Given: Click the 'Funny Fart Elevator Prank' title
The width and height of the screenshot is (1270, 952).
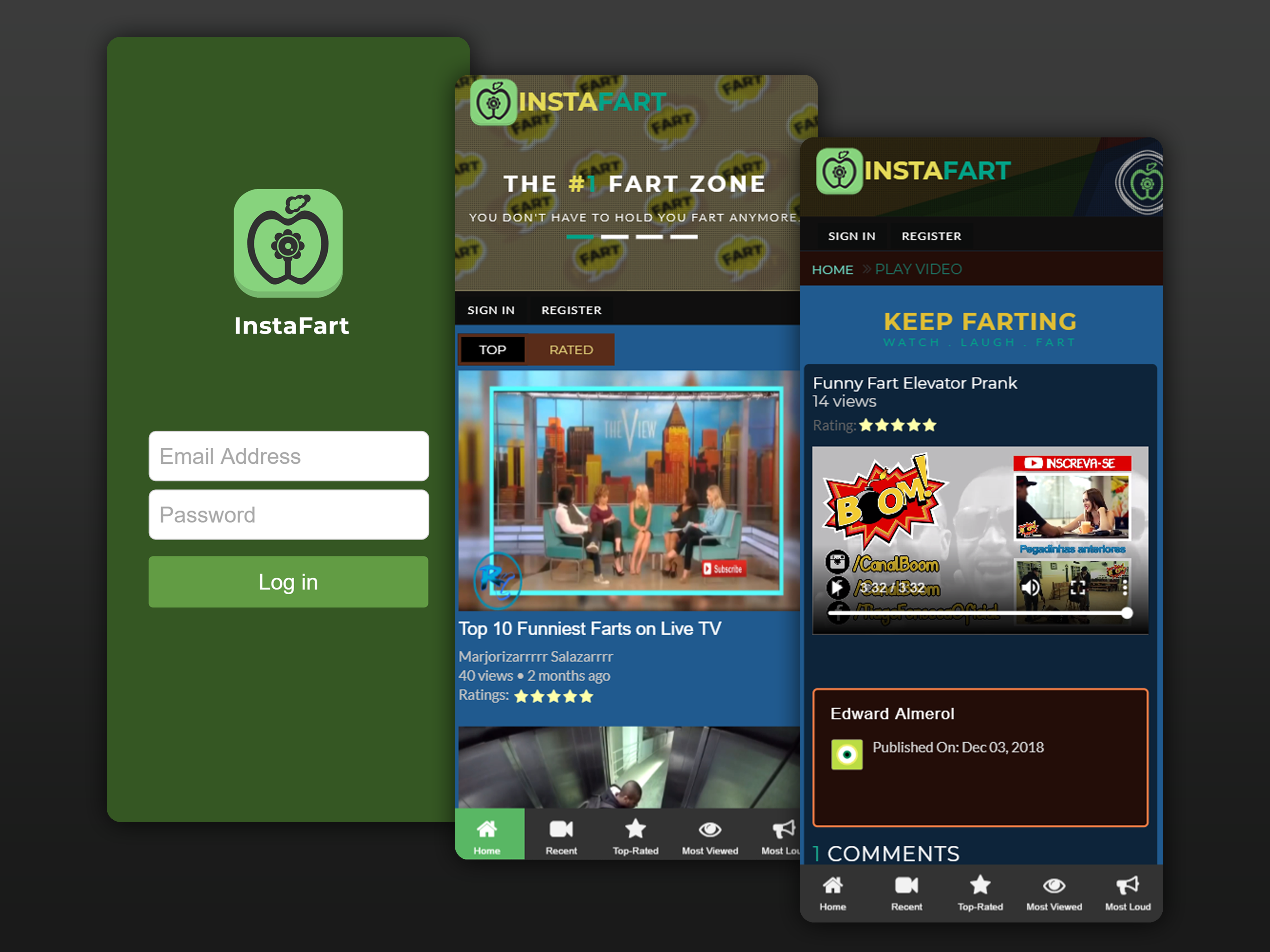Looking at the screenshot, I should [x=915, y=383].
